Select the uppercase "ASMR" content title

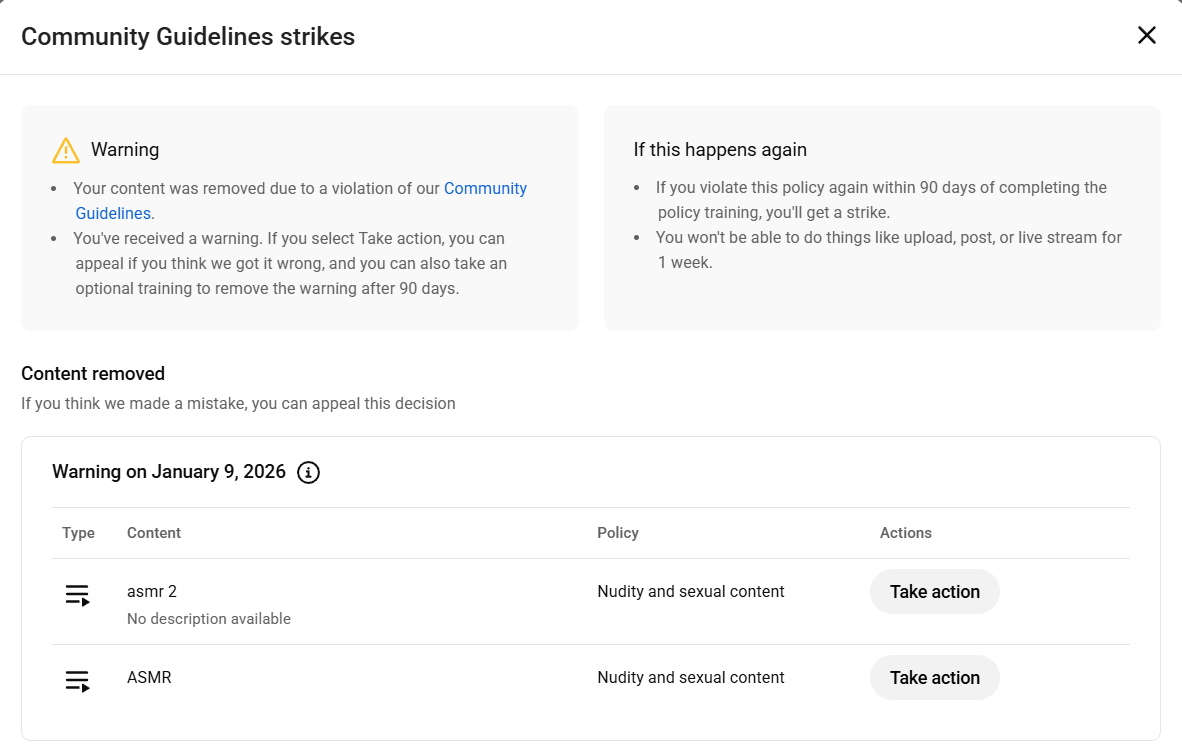149,677
